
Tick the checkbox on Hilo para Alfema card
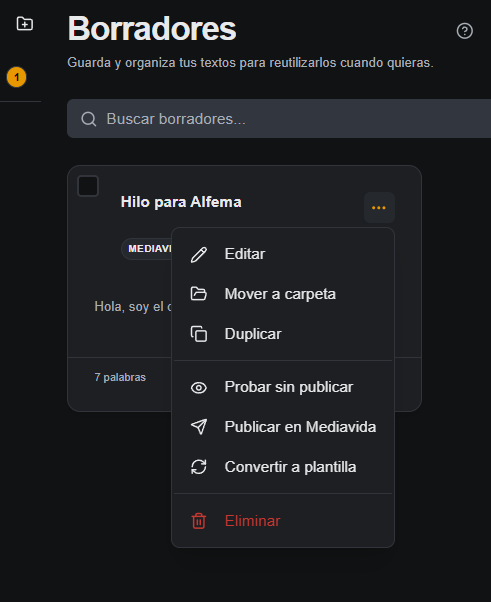[88, 186]
